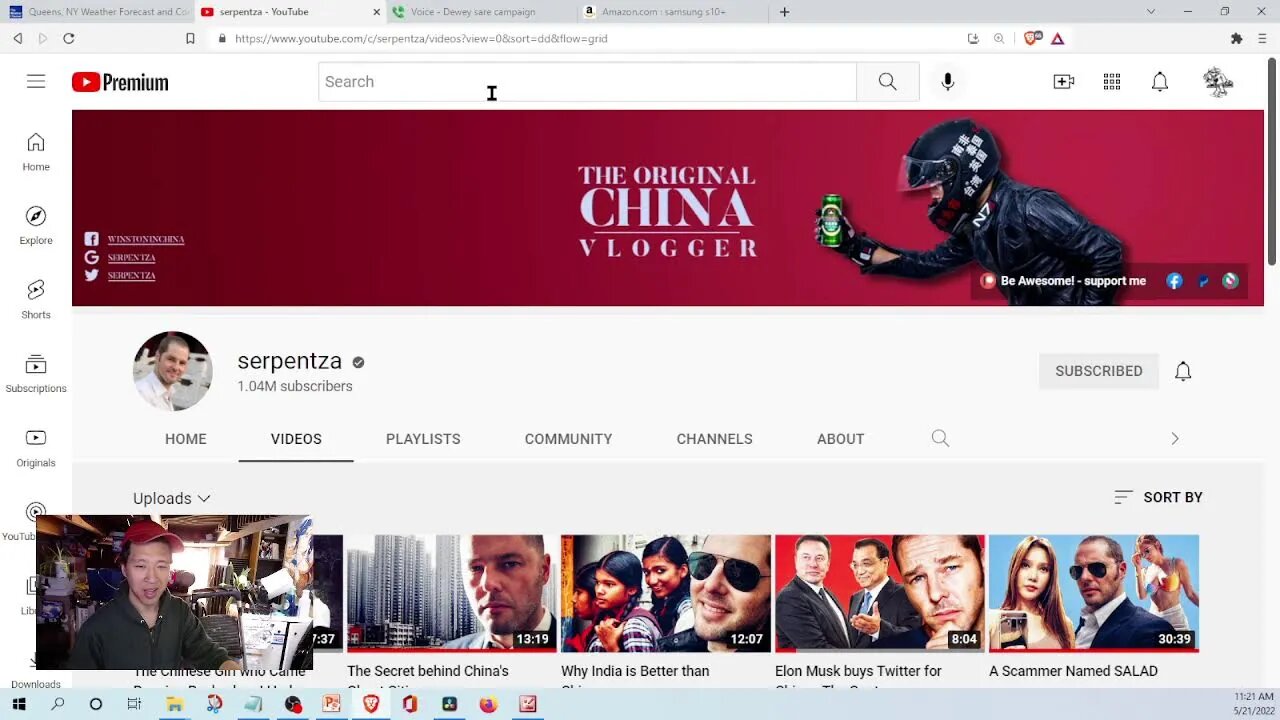Toggle the SUBSCRIBED button
Viewport: 1280px width, 720px height.
point(1098,371)
